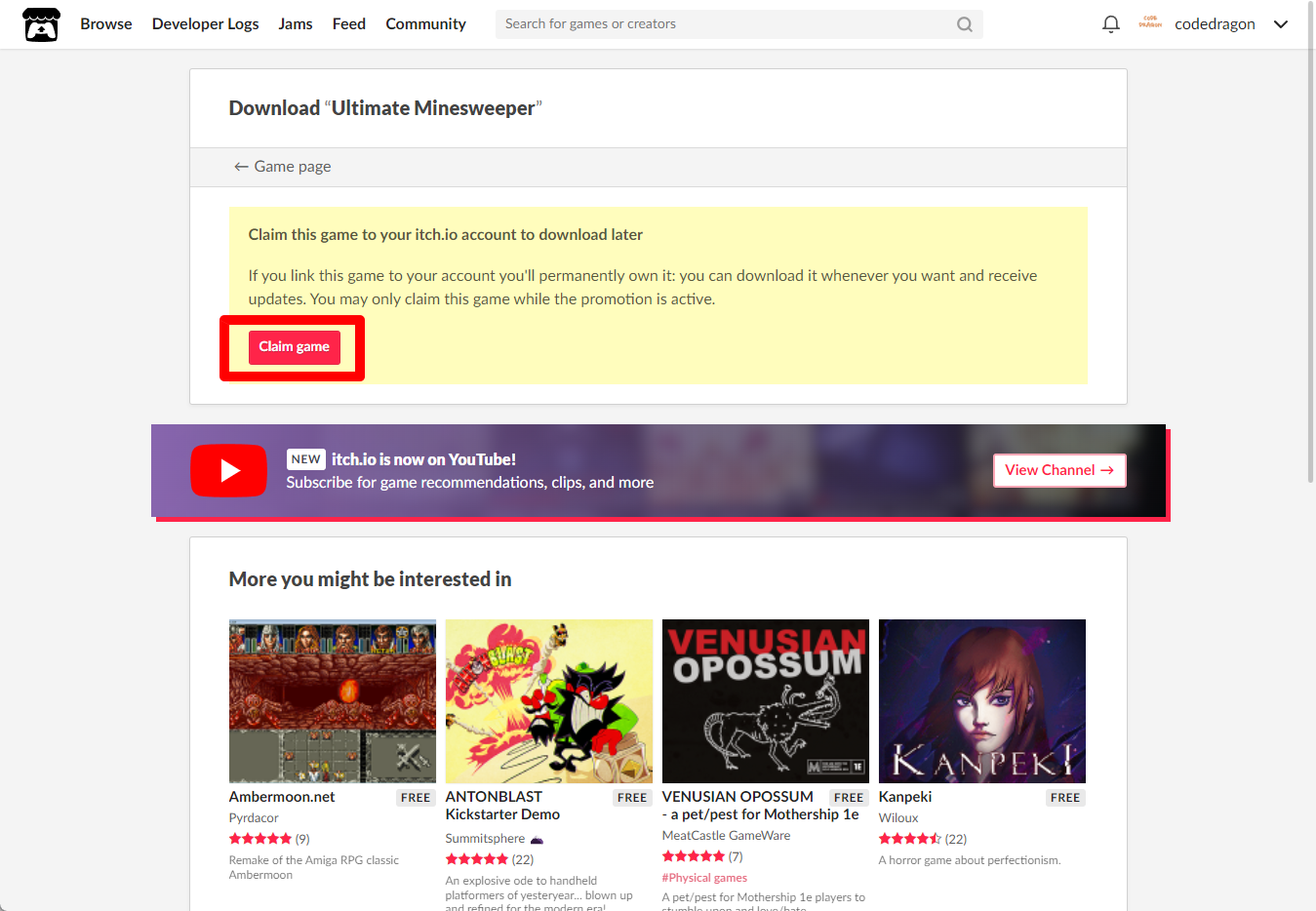Viewport: 1316px width, 911px height.
Task: Click the NEW badge in YouTube banner
Action: click(306, 459)
